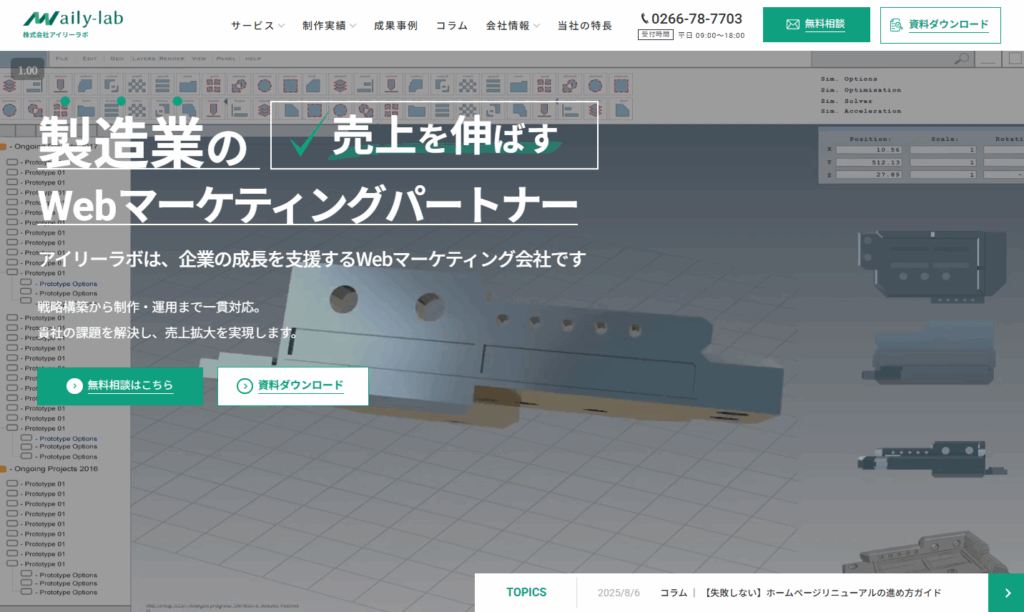Image resolution: width=1024 pixels, height=612 pixels.
Task: Click the line 戦略構築から制作・運用まで一貫対応。
Action: [150, 307]
